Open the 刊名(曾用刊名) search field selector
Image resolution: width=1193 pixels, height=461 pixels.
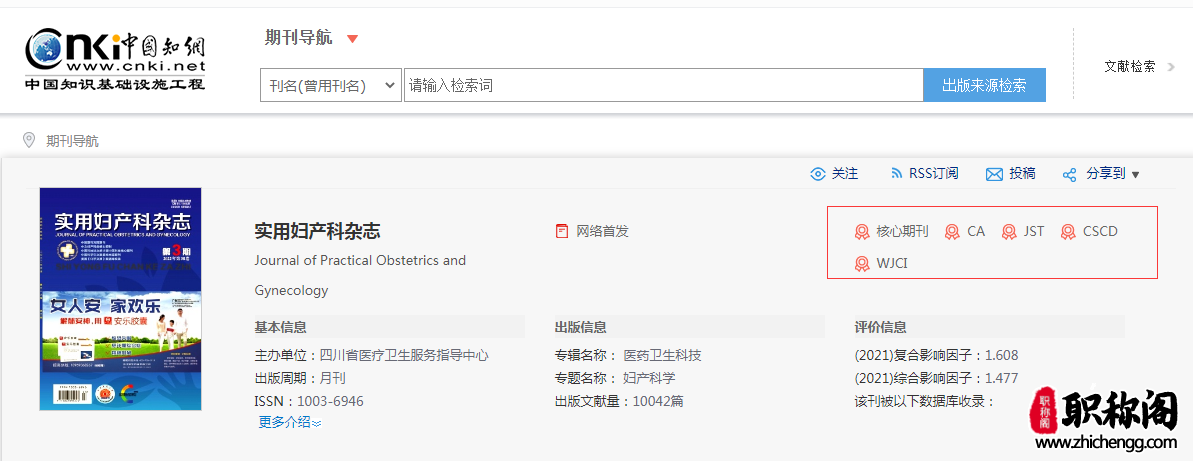(331, 85)
